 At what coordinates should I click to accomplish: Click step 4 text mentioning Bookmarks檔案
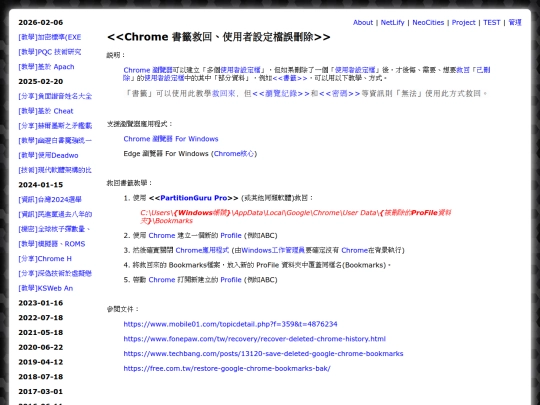[x=262, y=265]
